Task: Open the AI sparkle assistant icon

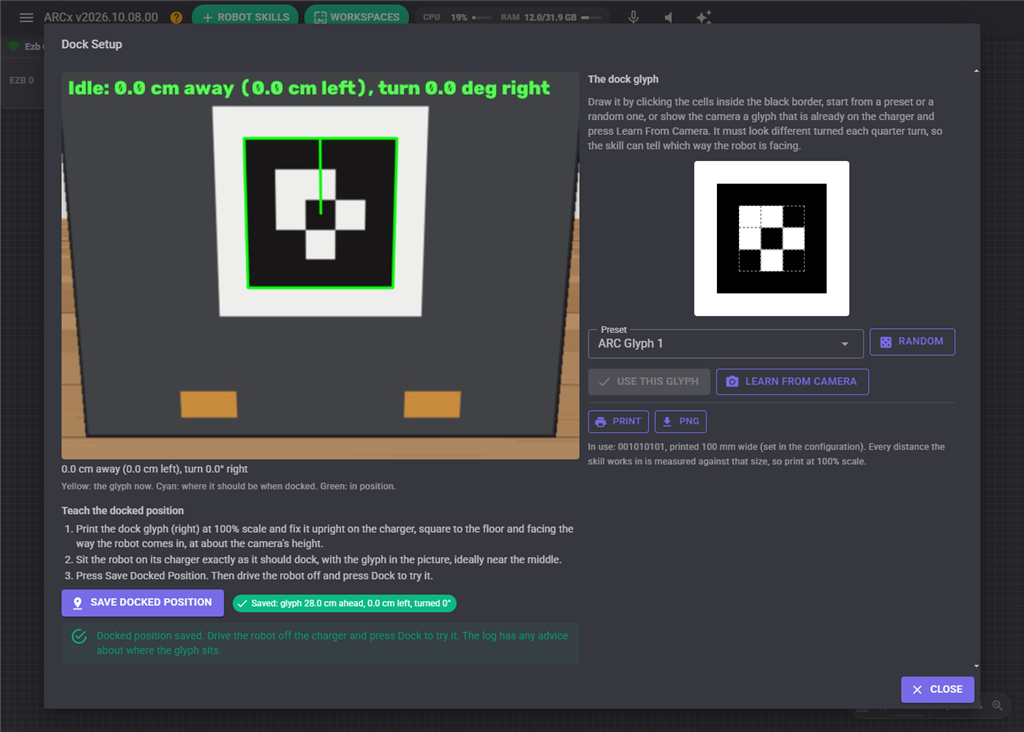Action: pyautogui.click(x=703, y=17)
